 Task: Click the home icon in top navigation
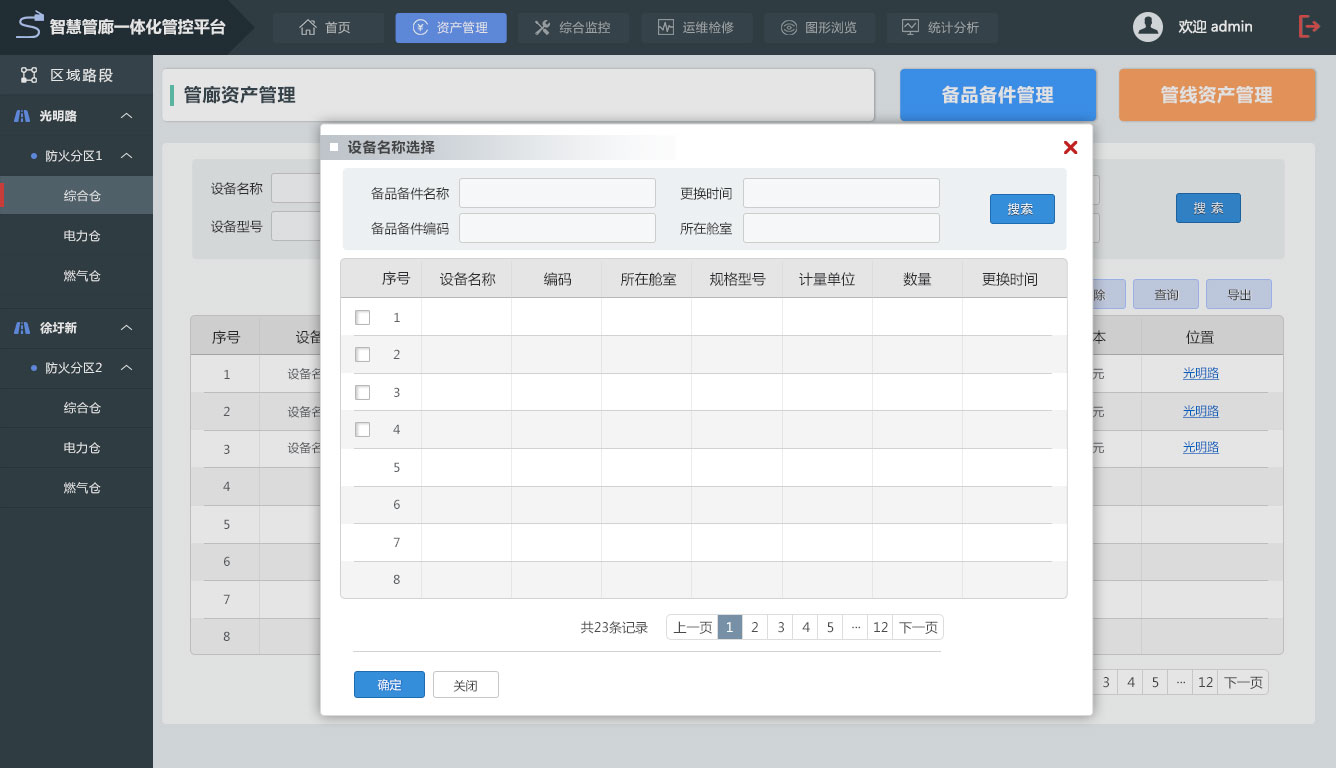(308, 28)
